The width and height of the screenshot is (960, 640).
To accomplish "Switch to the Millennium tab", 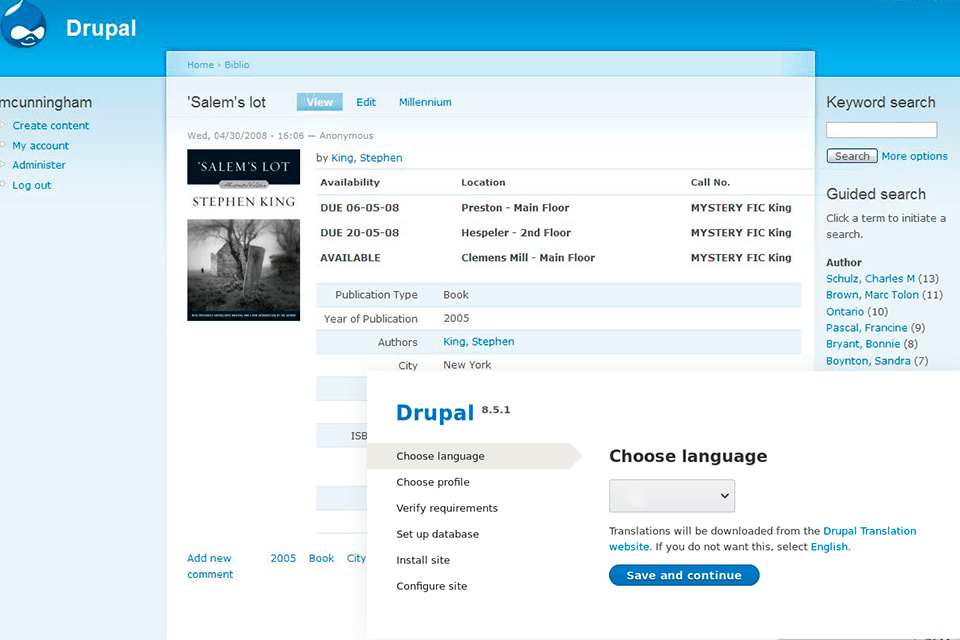I will pyautogui.click(x=425, y=102).
